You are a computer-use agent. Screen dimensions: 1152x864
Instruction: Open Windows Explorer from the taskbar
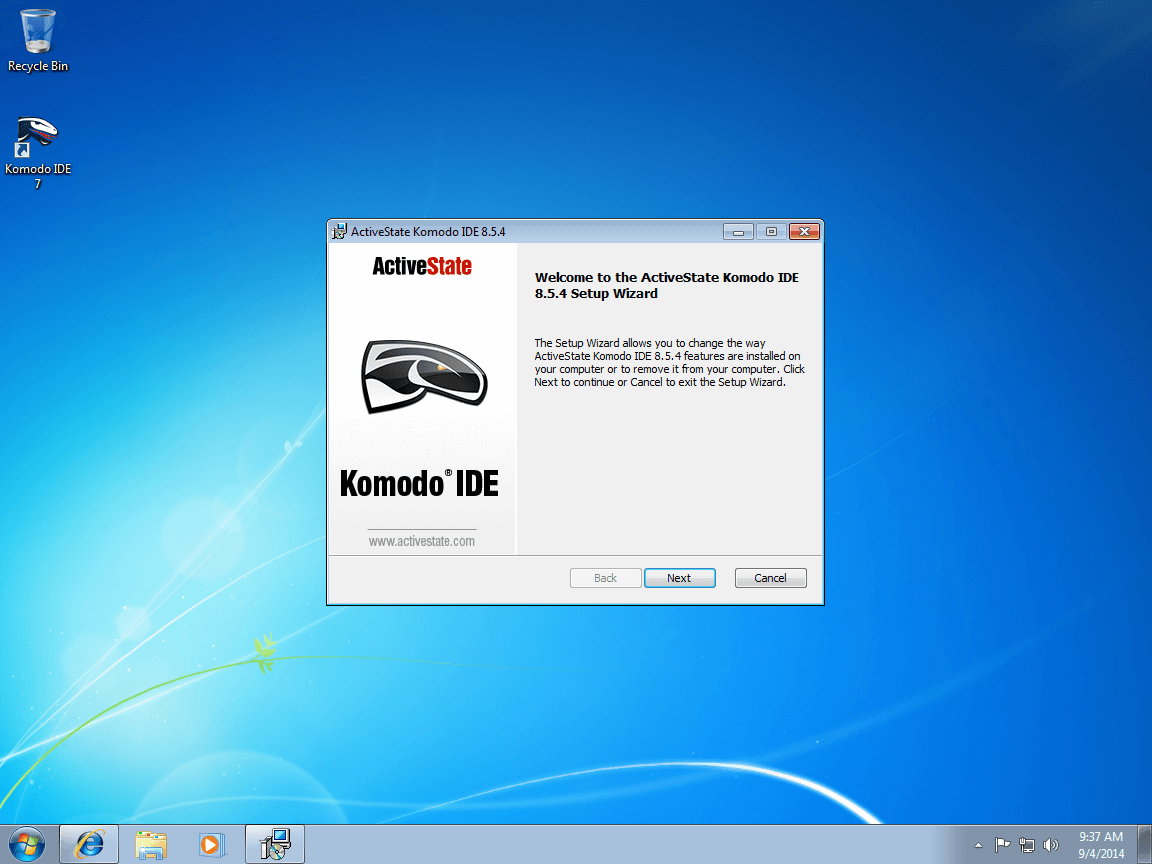[151, 845]
